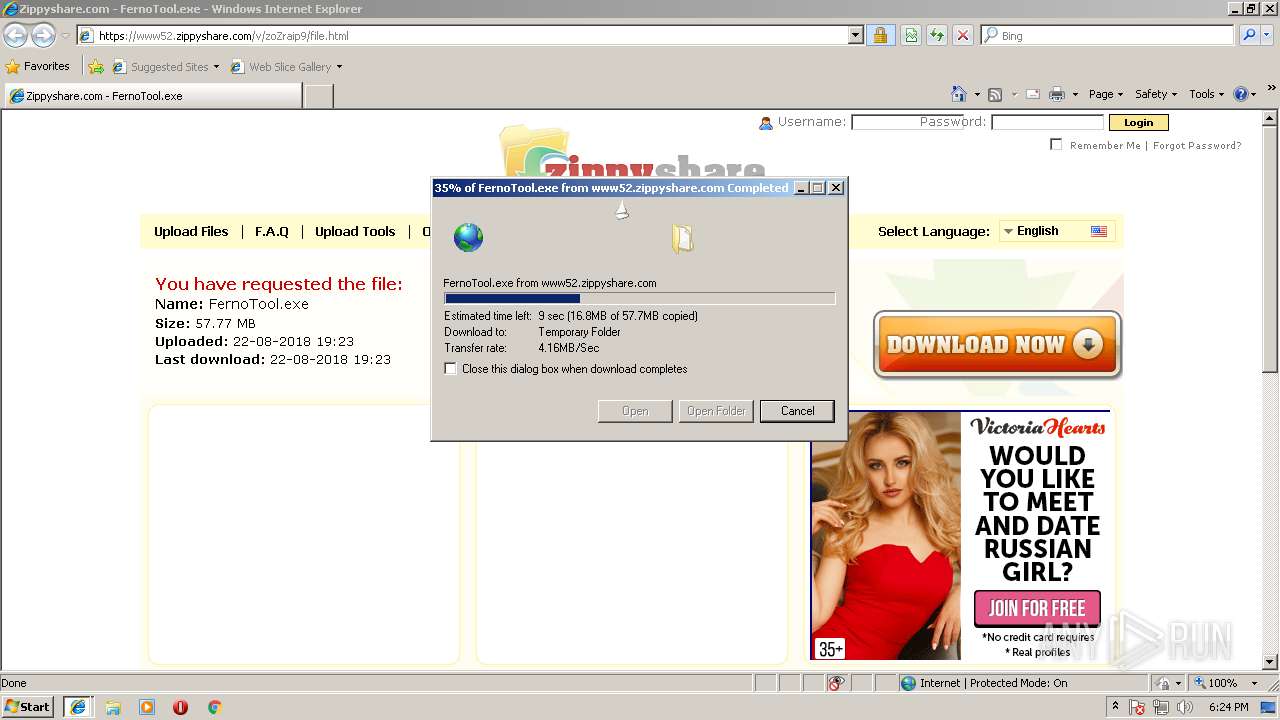Image resolution: width=1280 pixels, height=720 pixels.
Task: Click the Help question mark icon
Action: pos(1241,94)
